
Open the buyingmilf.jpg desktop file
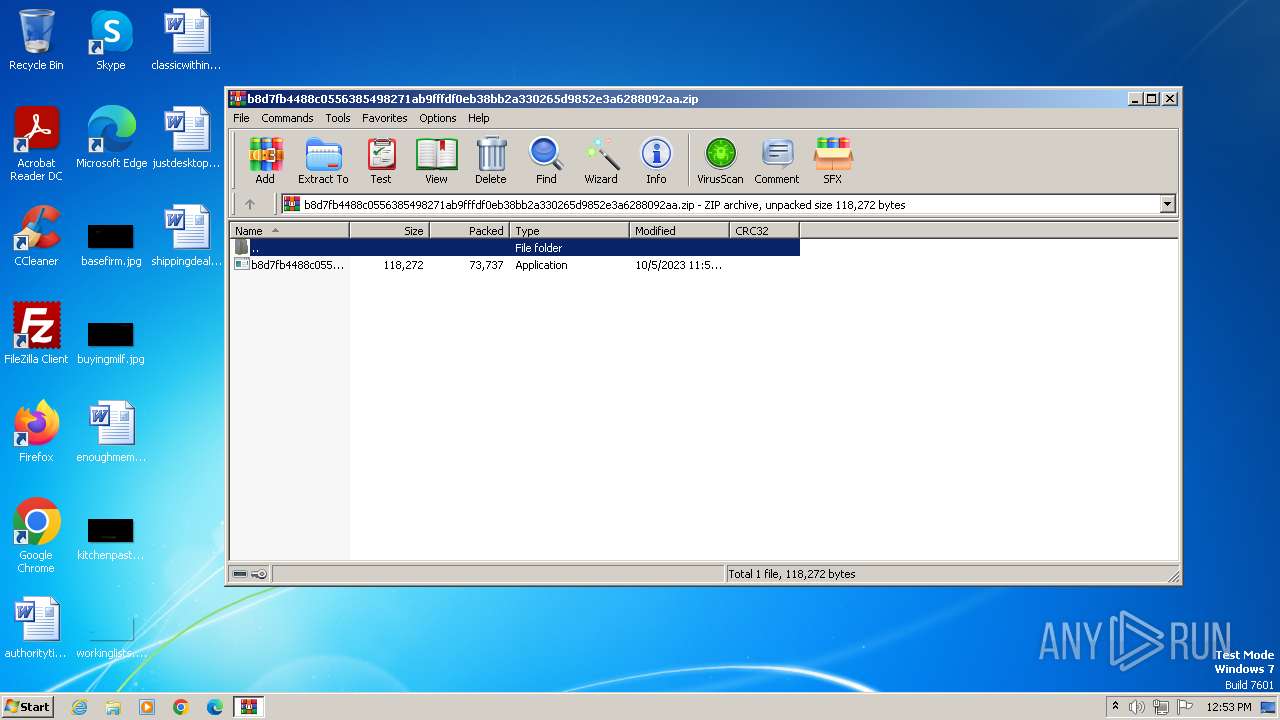point(111,341)
